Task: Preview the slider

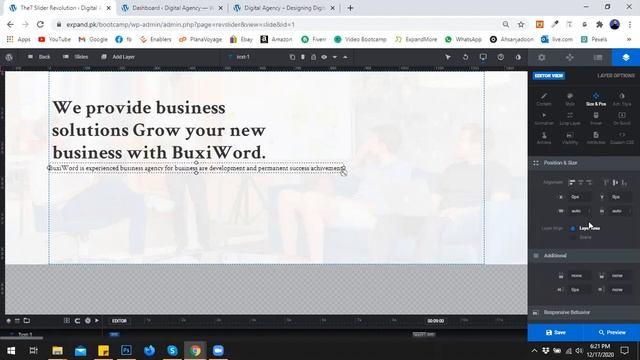Action: pyautogui.click(x=612, y=333)
